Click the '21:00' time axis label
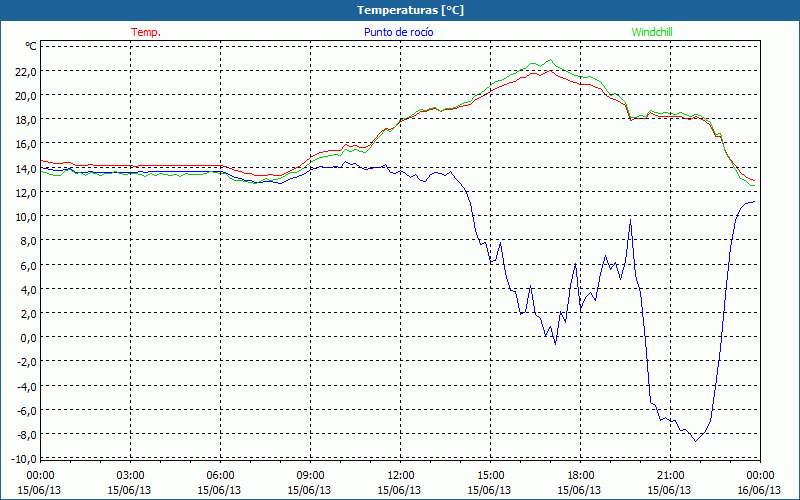The image size is (800, 500). tap(670, 476)
